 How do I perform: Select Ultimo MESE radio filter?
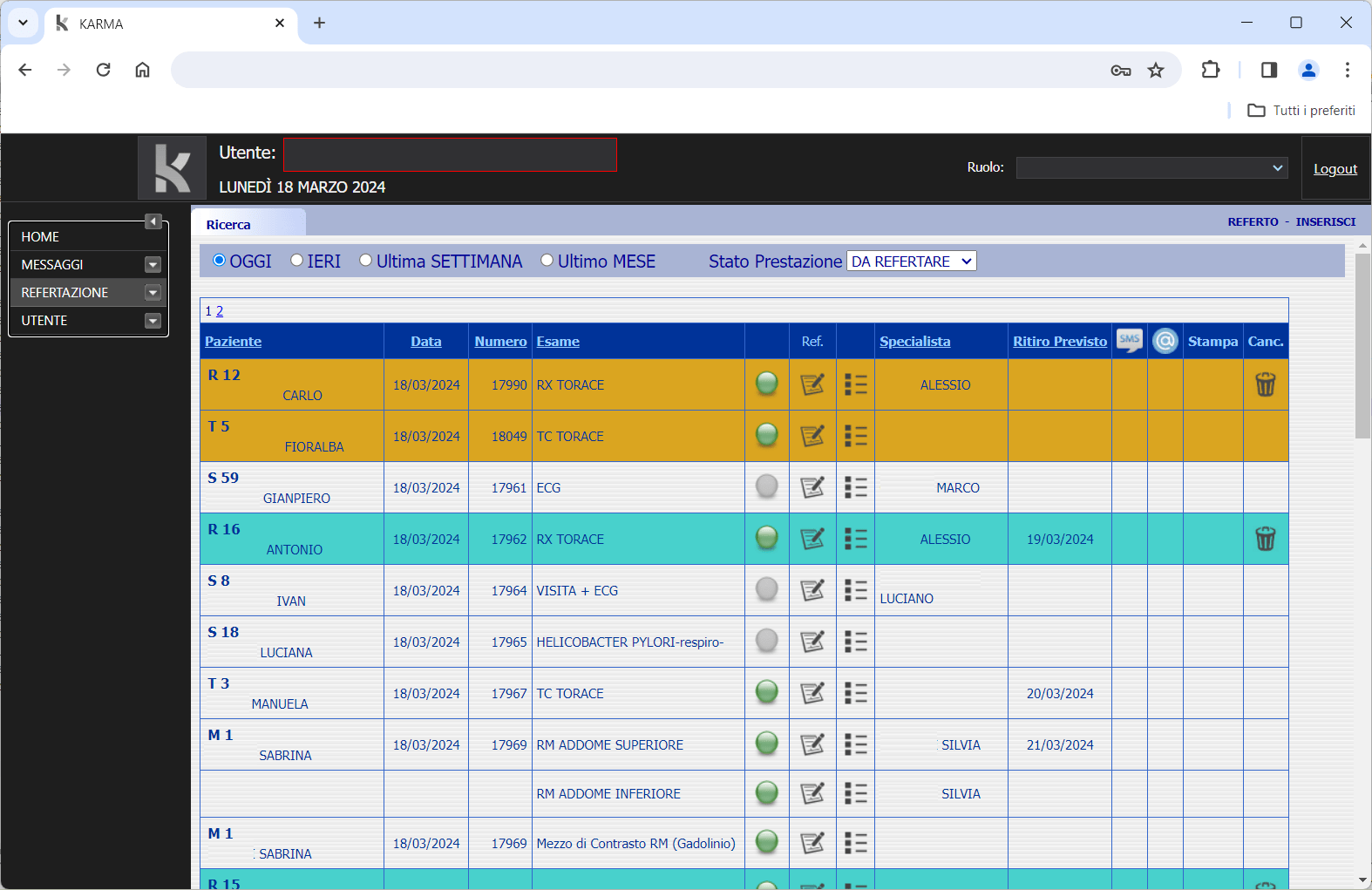pos(547,260)
